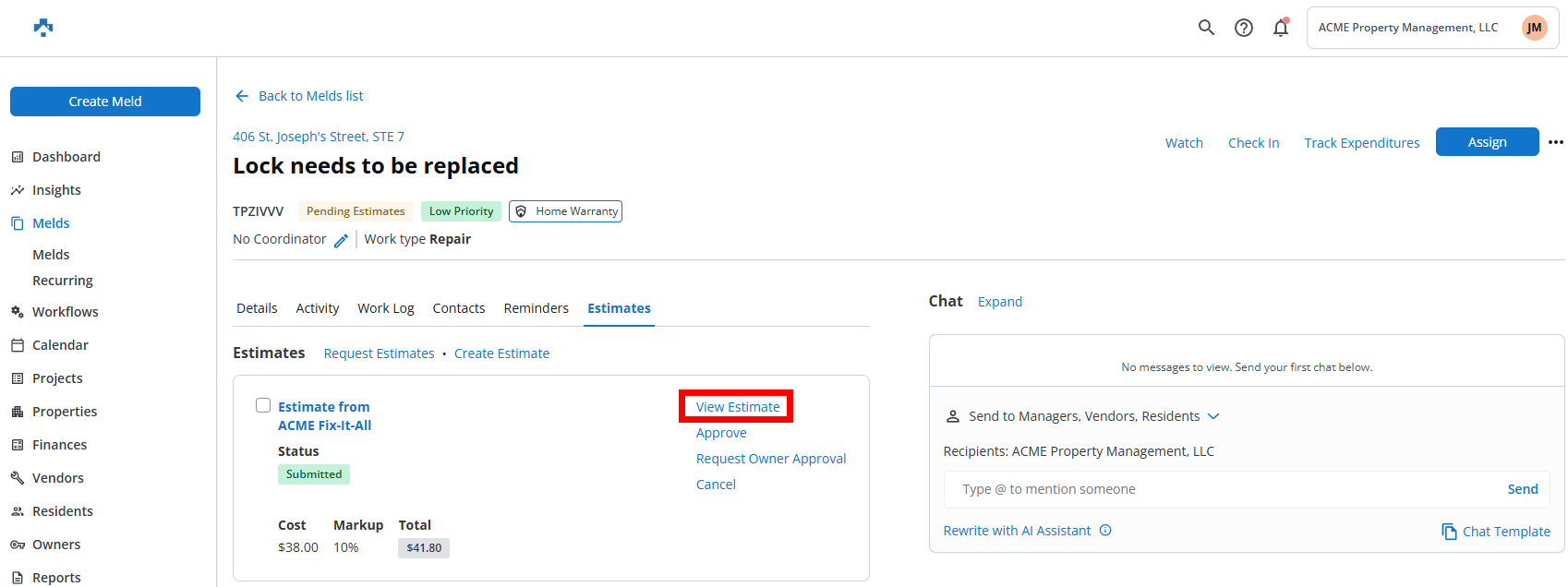Click the Approve estimate link
Image resolution: width=1568 pixels, height=587 pixels.
[721, 433]
